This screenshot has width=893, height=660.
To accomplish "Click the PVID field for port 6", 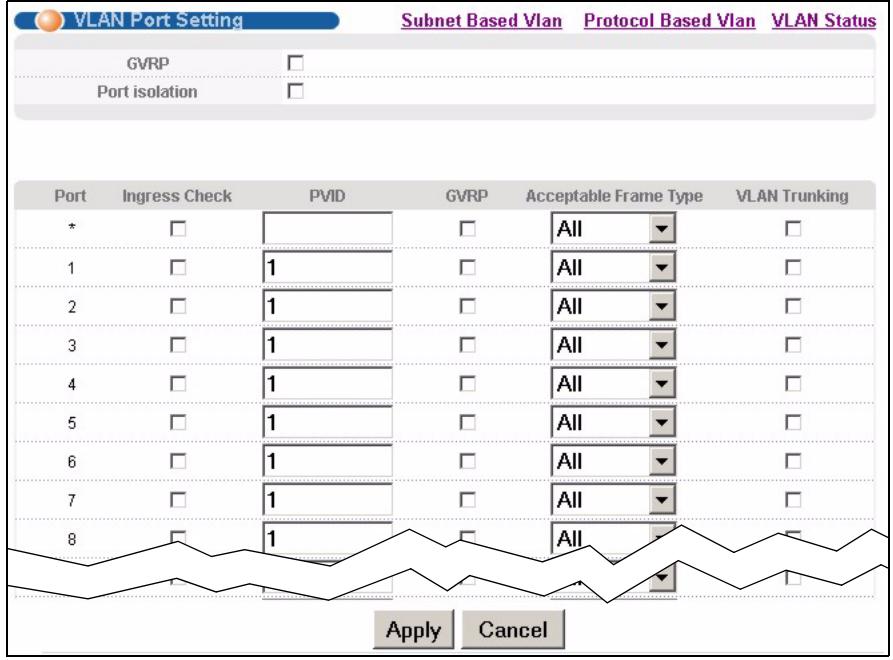I will pos(327,461).
